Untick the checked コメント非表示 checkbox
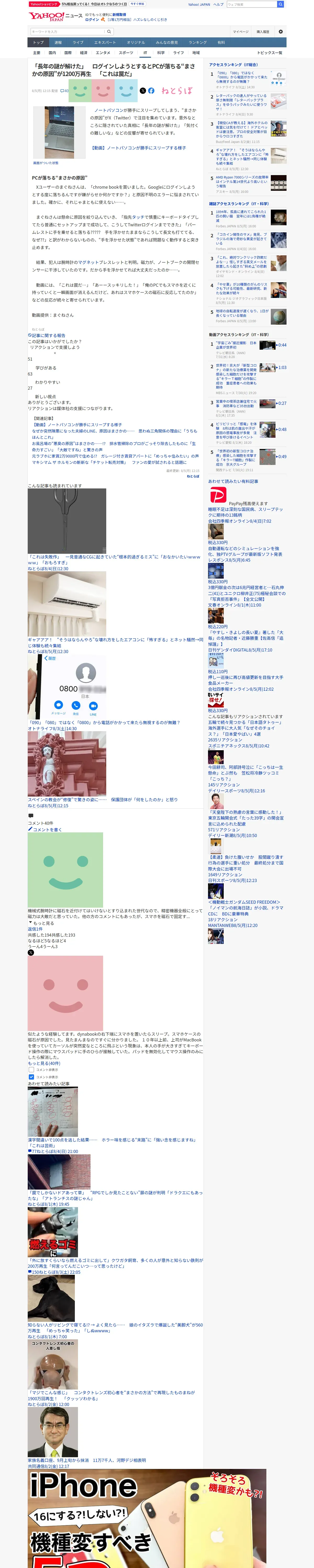314x1568 pixels. 31,1077
